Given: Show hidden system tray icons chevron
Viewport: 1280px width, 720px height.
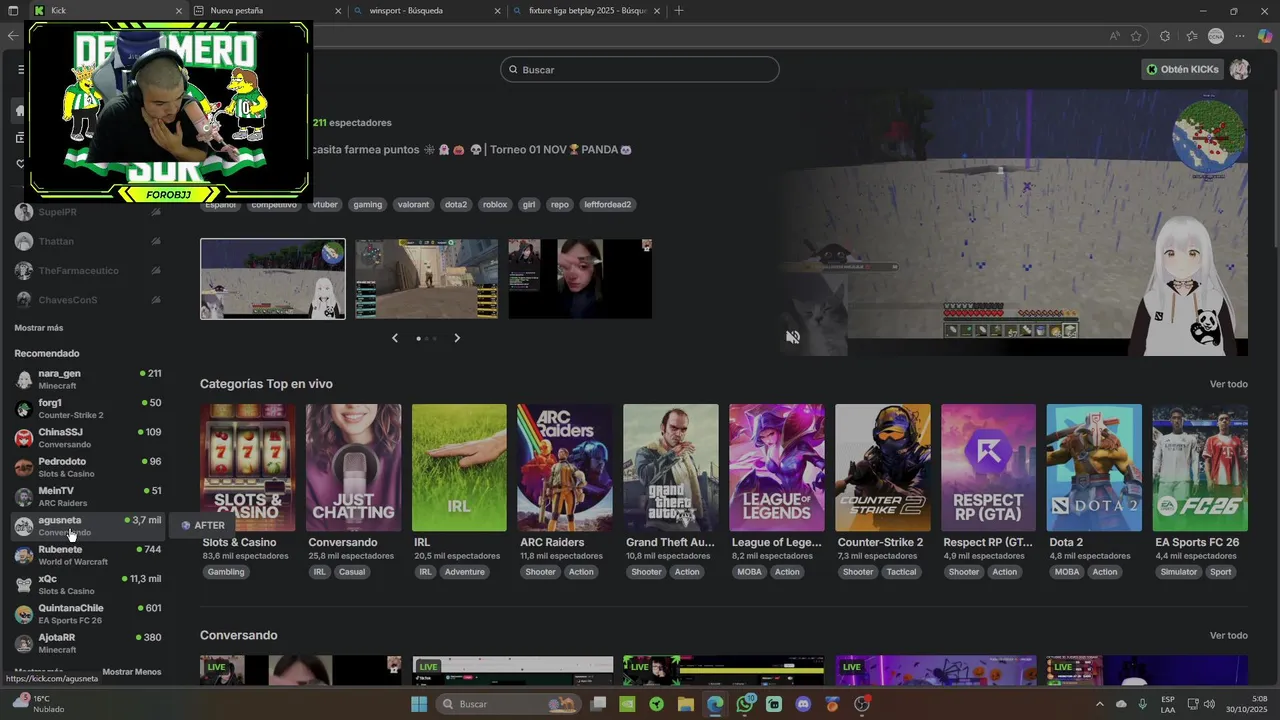Looking at the screenshot, I should click(x=1098, y=704).
